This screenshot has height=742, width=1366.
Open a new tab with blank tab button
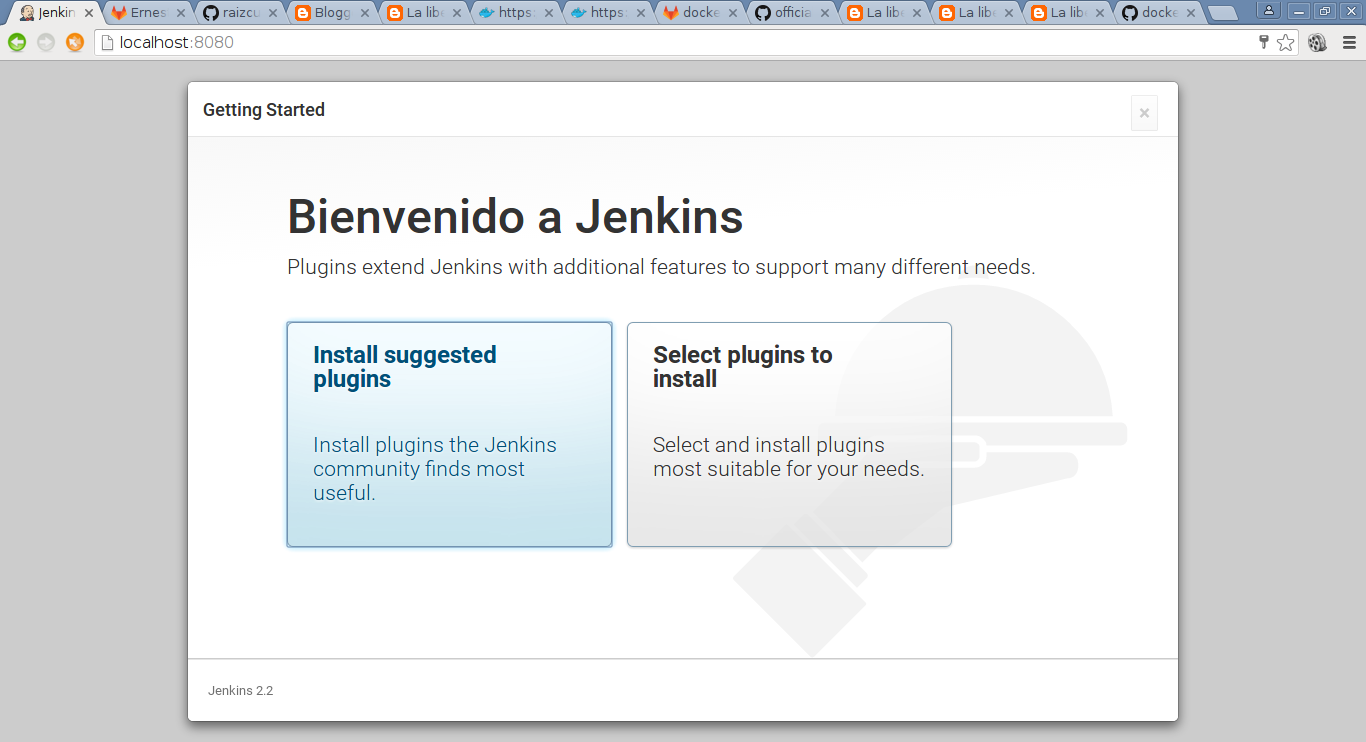point(1222,13)
